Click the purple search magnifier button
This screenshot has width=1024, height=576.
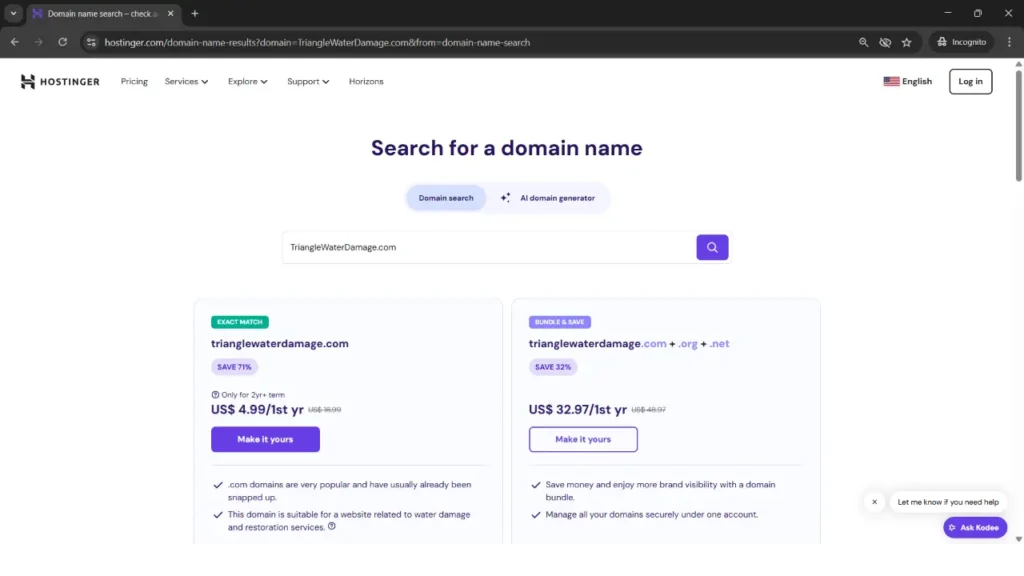coord(712,248)
